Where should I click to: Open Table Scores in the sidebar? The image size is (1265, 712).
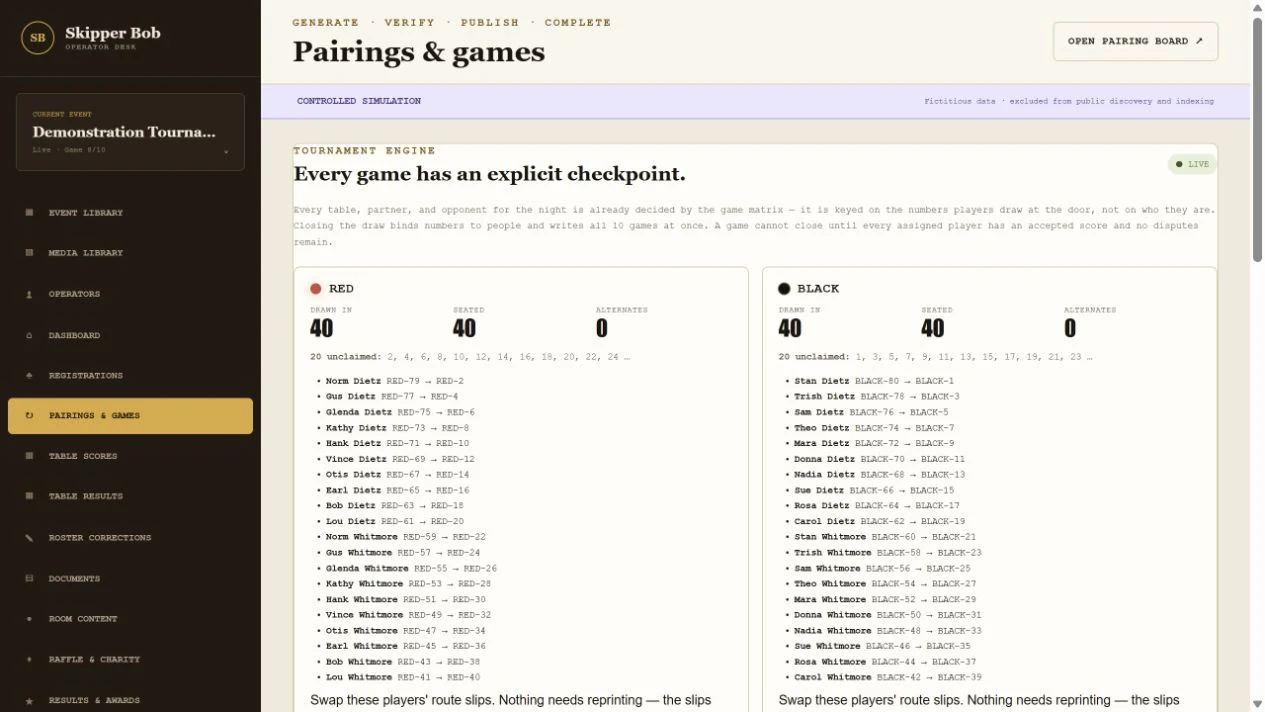tap(130, 456)
